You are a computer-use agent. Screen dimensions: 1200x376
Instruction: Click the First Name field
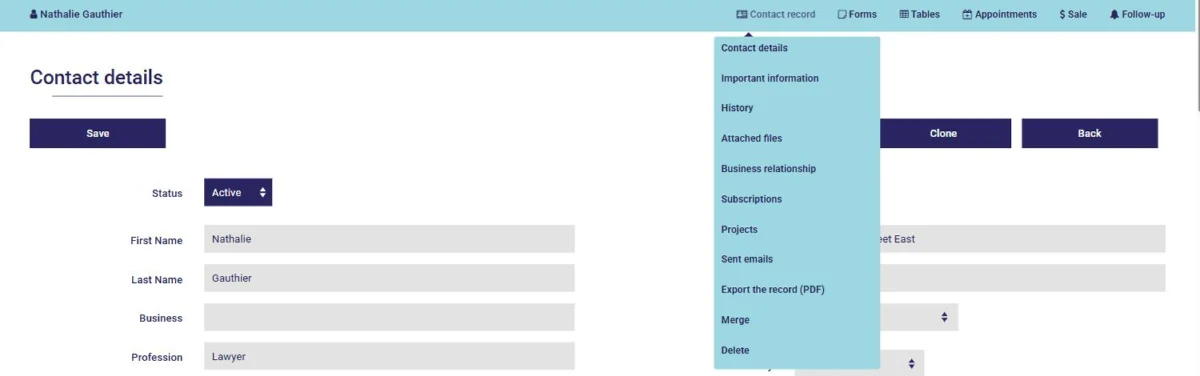(389, 239)
